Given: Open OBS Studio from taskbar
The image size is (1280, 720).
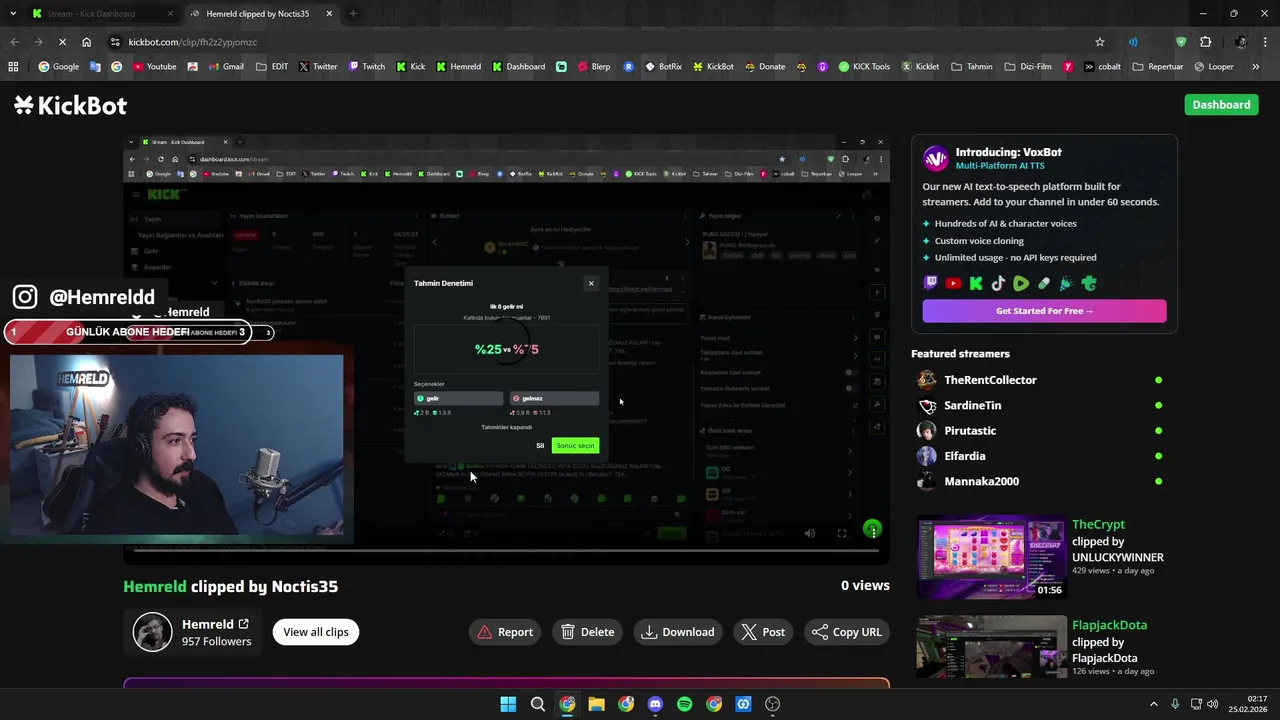Looking at the screenshot, I should click(x=772, y=704).
